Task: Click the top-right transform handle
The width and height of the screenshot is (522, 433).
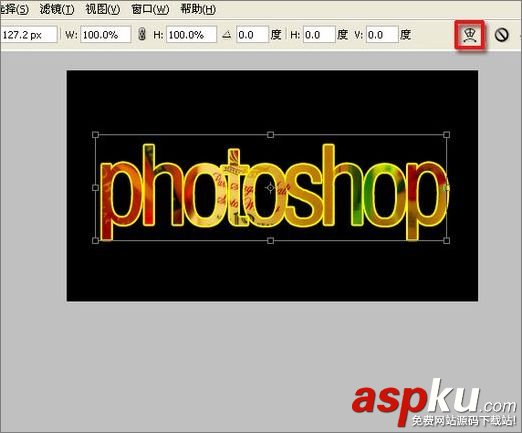Action: tap(446, 135)
